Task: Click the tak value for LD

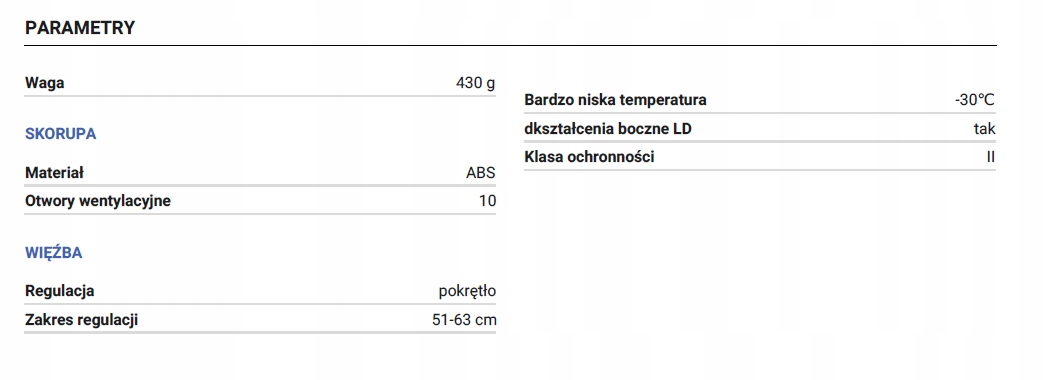Action: (x=985, y=129)
